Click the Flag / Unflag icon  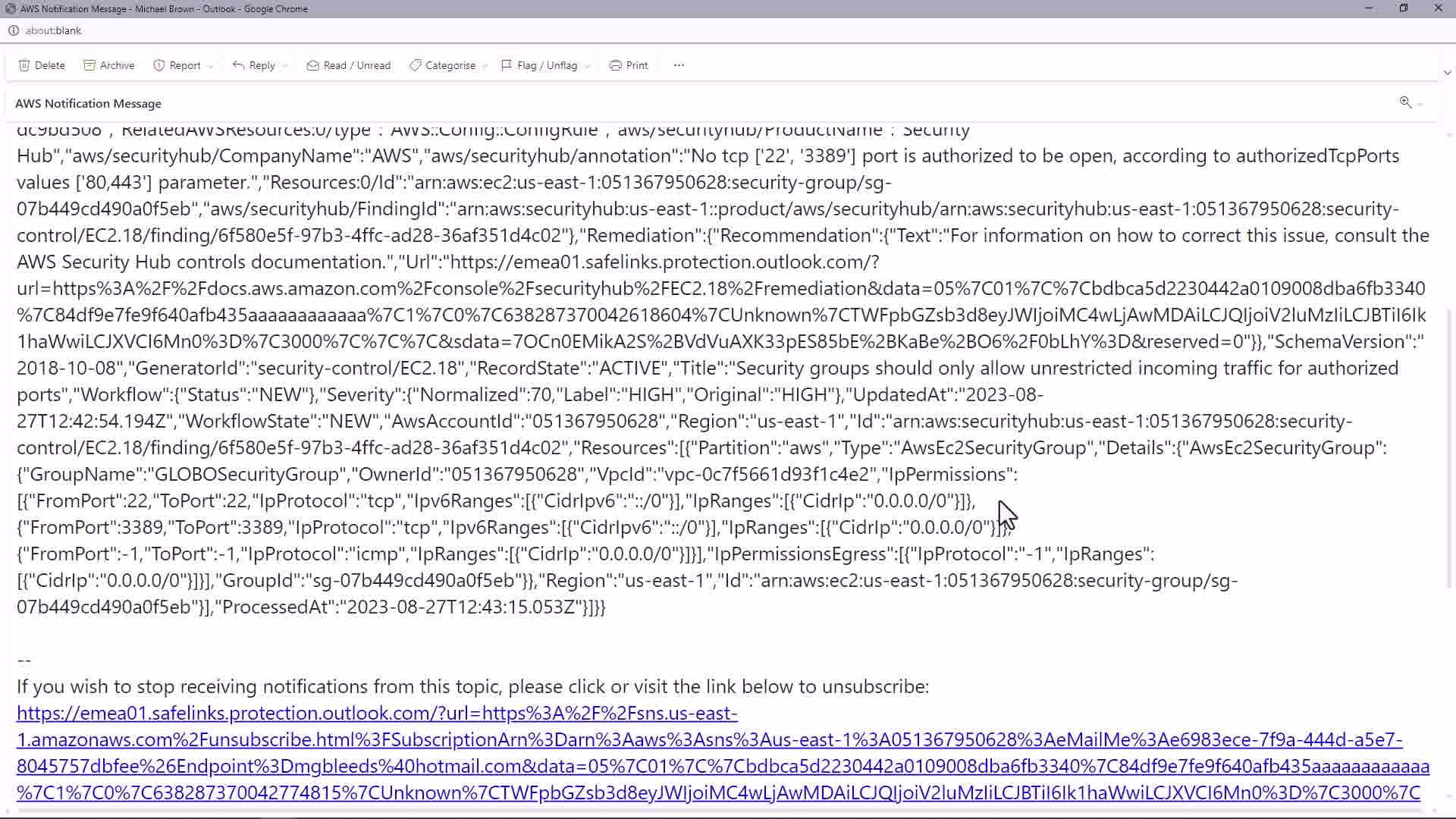tap(507, 65)
